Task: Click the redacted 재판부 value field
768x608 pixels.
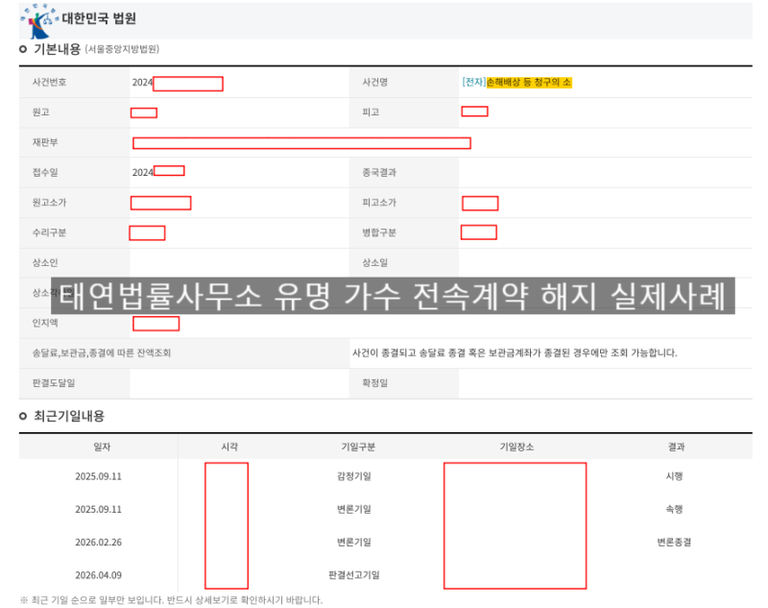Action: 301,143
